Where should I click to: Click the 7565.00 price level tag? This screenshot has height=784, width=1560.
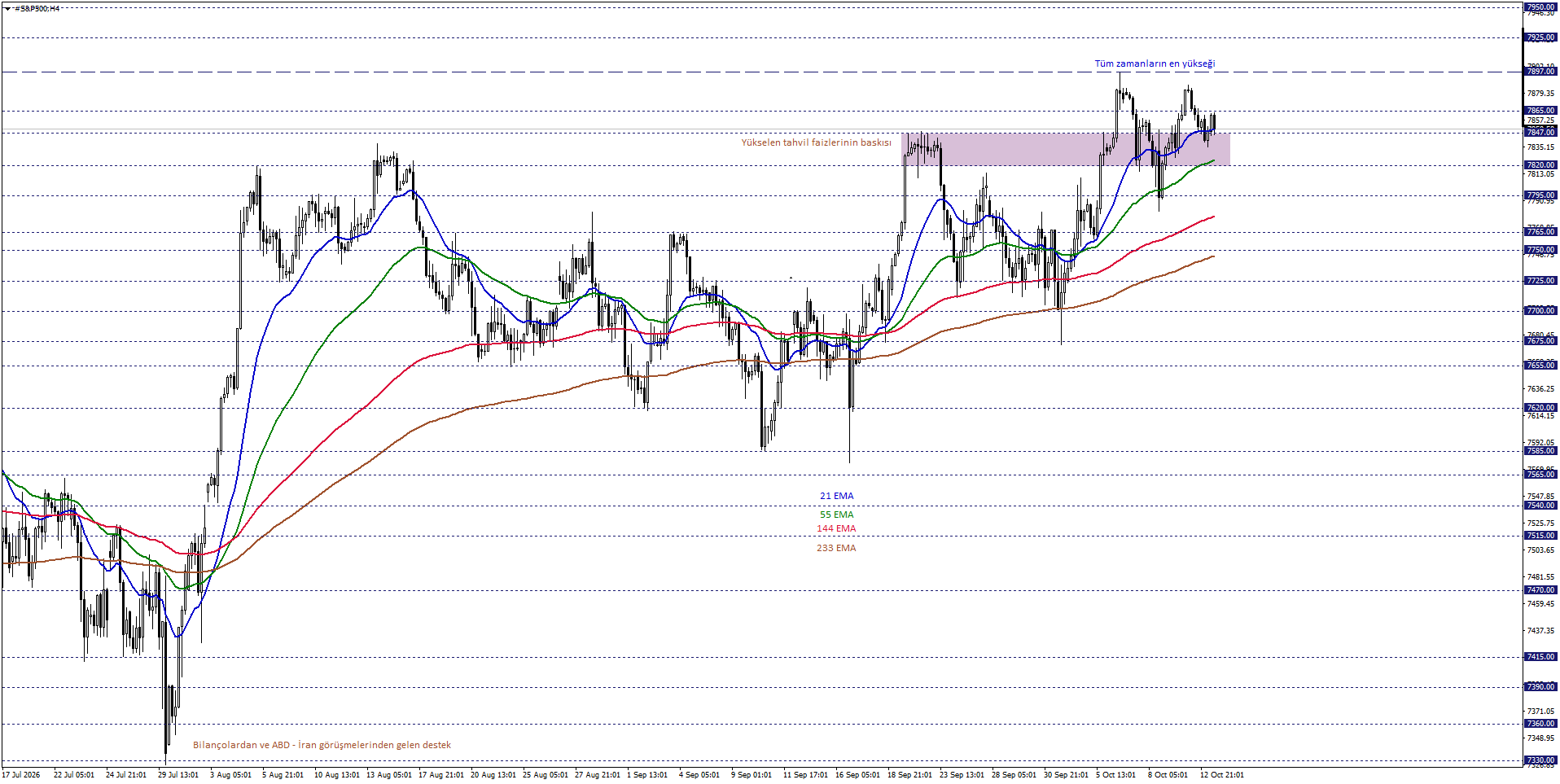[1540, 475]
